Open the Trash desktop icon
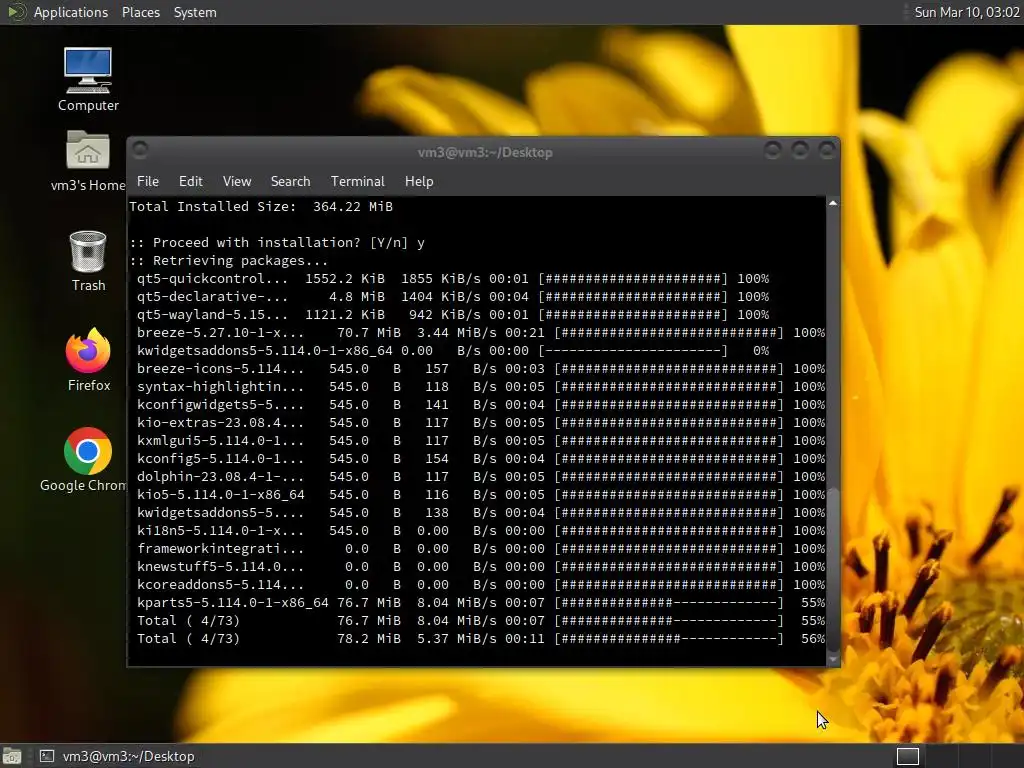Viewport: 1024px width, 768px height. [x=88, y=261]
